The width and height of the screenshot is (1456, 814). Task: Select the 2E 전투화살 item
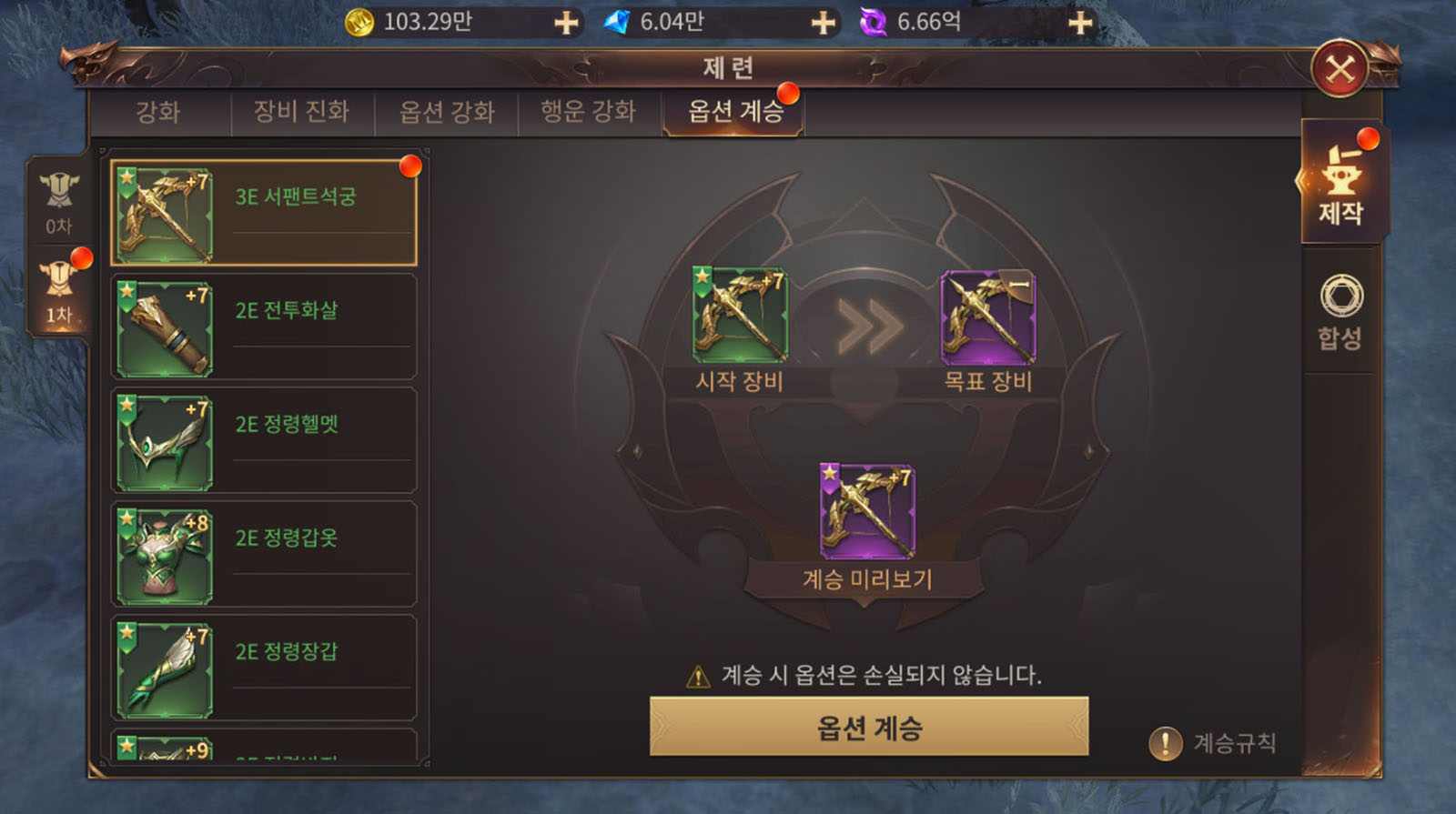pyautogui.click(x=264, y=327)
